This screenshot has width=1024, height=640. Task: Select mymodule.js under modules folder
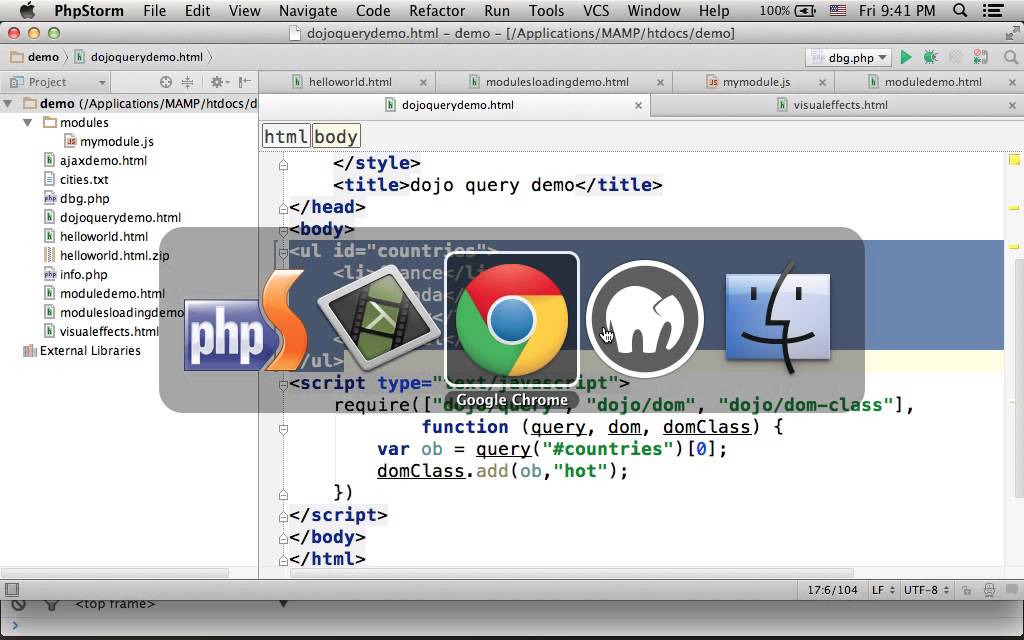click(116, 142)
